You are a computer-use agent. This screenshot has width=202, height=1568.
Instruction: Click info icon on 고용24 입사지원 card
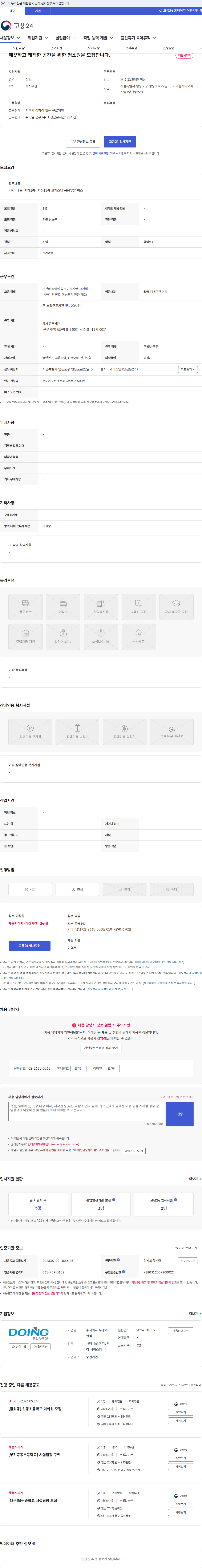pos(176,1200)
